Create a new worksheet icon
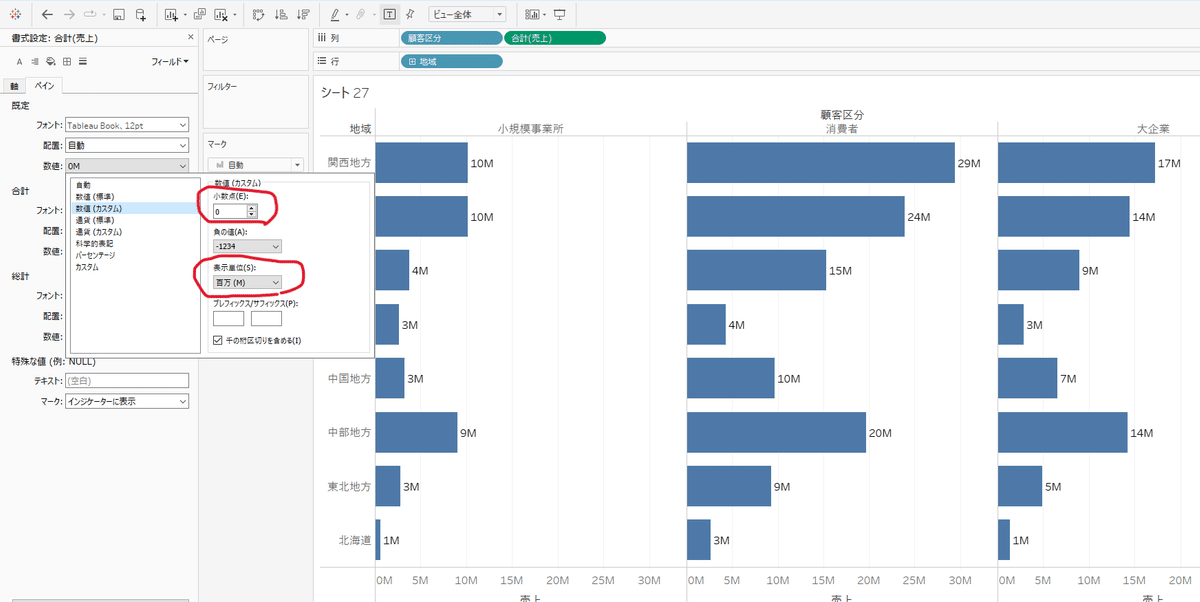The width and height of the screenshot is (1200, 602). point(171,15)
